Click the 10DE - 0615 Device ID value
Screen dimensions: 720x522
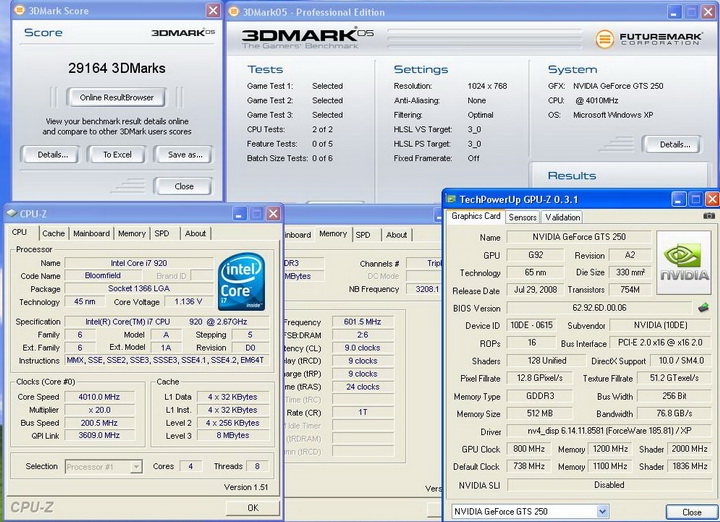(x=532, y=325)
